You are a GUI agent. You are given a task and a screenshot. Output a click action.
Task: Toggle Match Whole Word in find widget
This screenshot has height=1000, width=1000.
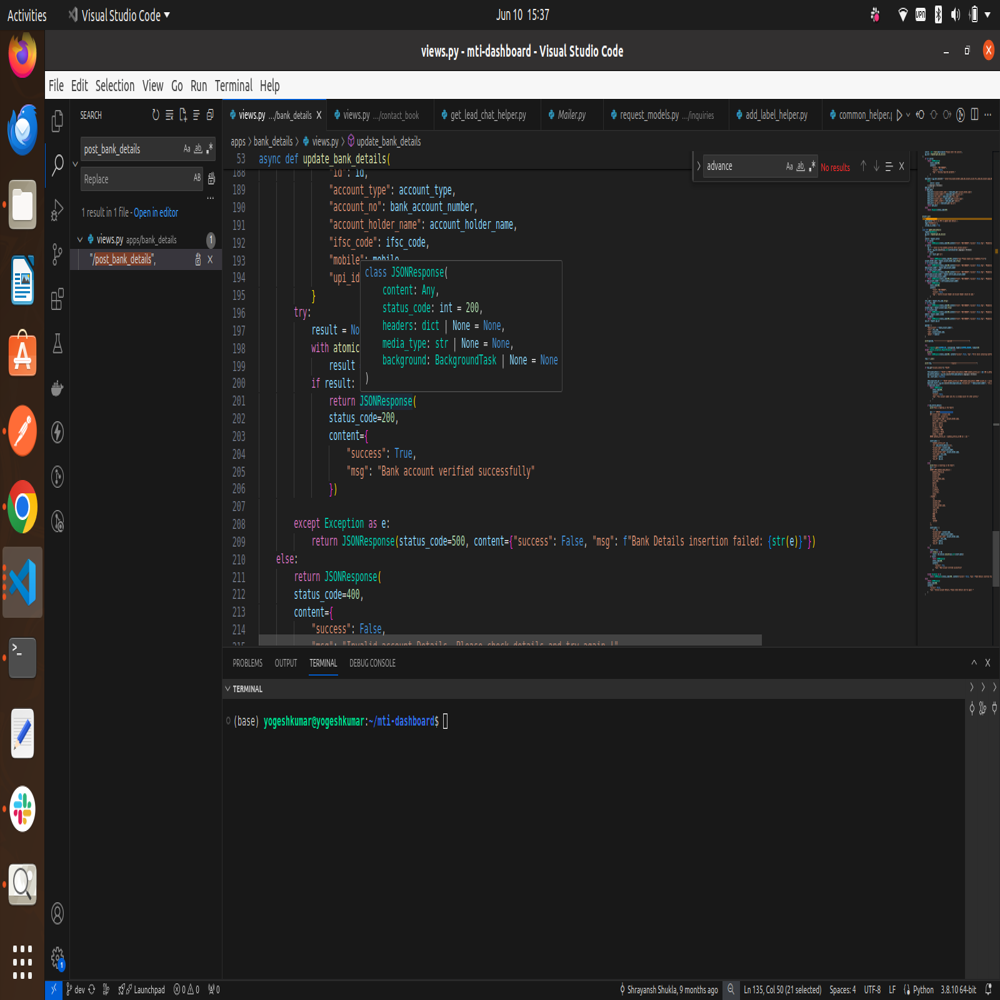(x=800, y=166)
